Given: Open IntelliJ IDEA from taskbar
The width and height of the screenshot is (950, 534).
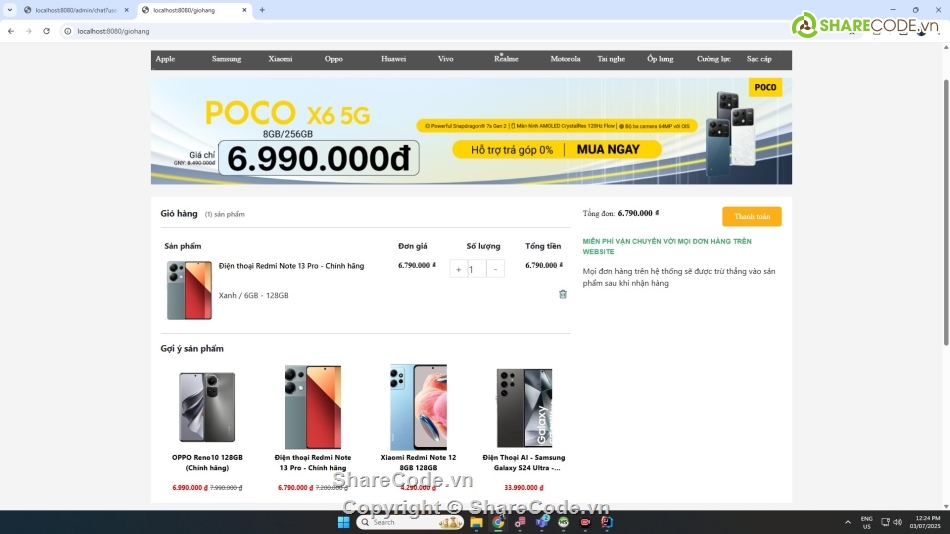Looking at the screenshot, I should (606, 522).
